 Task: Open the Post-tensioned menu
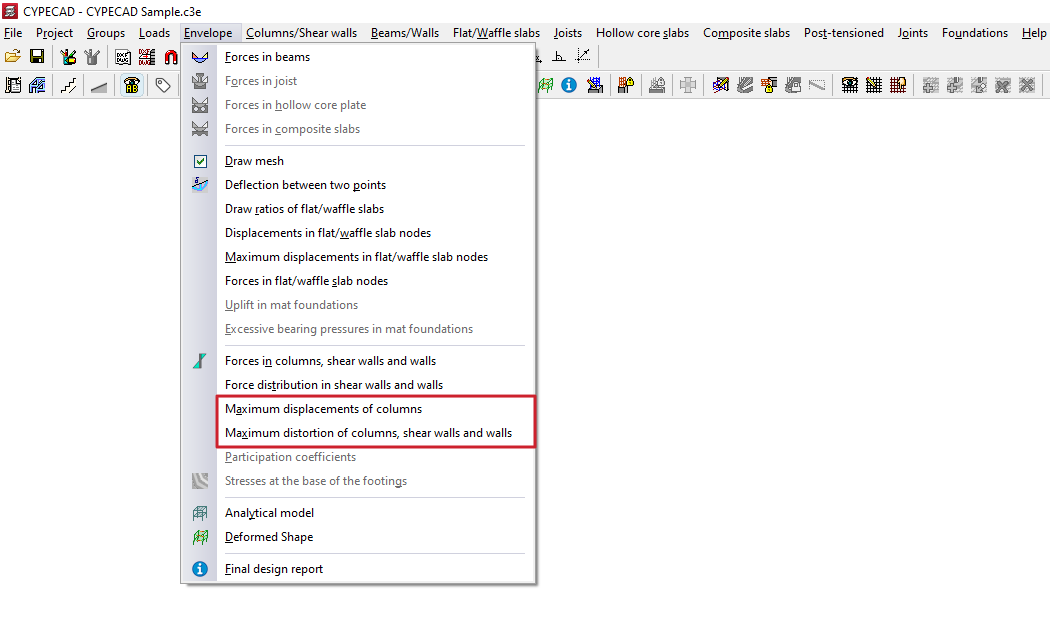(x=843, y=33)
